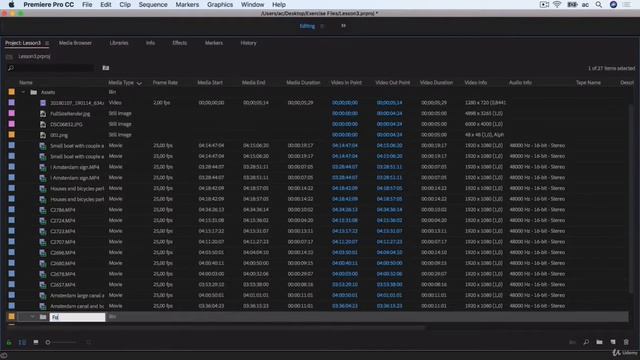Click the video icon of 20180107 clip
640x360 pixels.
coord(43,103)
